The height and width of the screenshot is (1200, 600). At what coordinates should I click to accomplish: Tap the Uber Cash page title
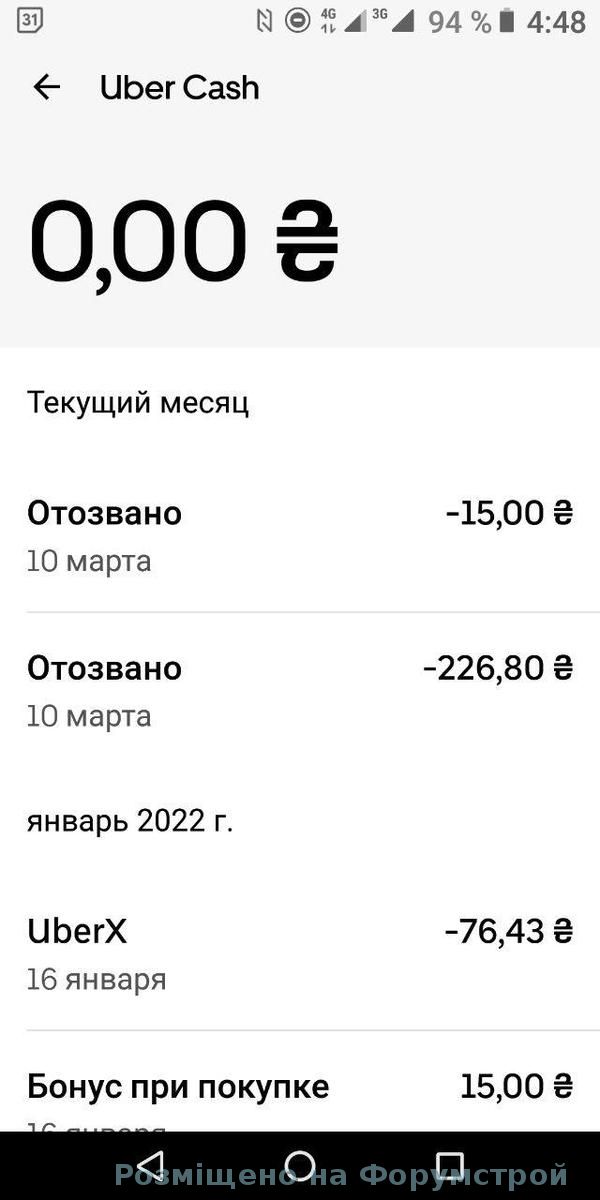180,88
